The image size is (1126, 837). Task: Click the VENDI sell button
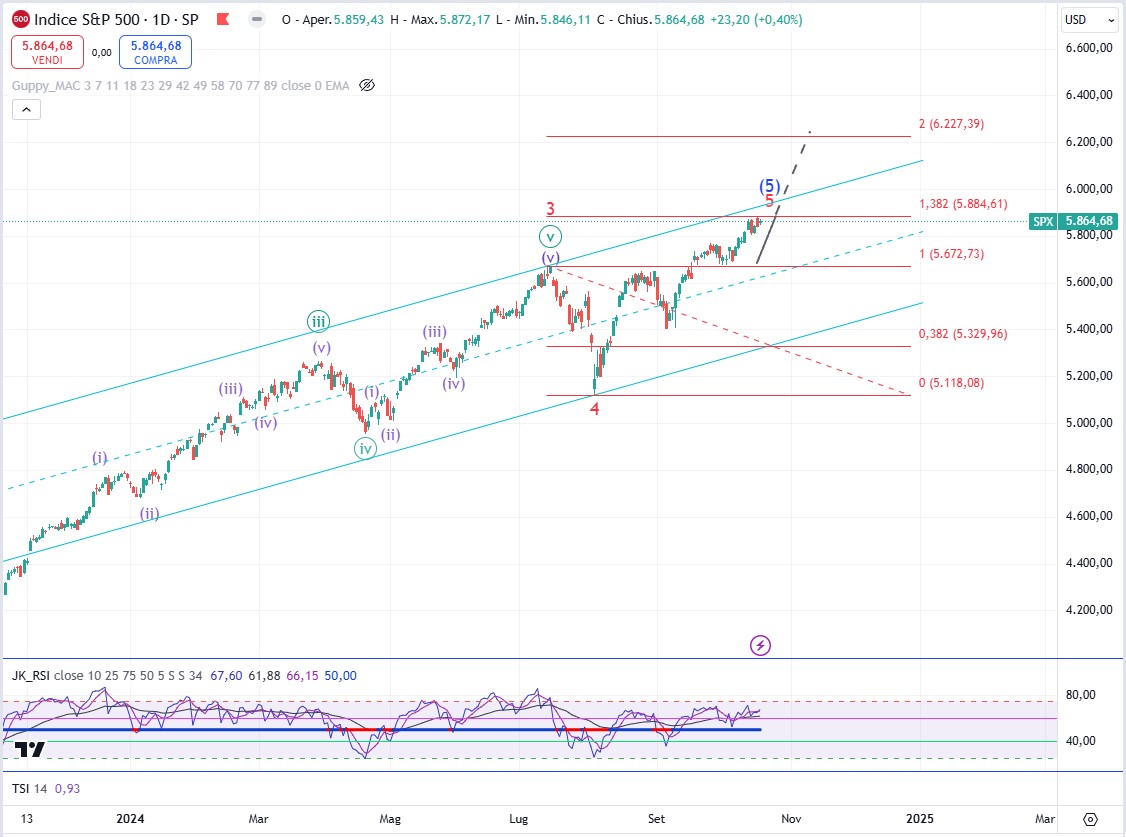47,52
